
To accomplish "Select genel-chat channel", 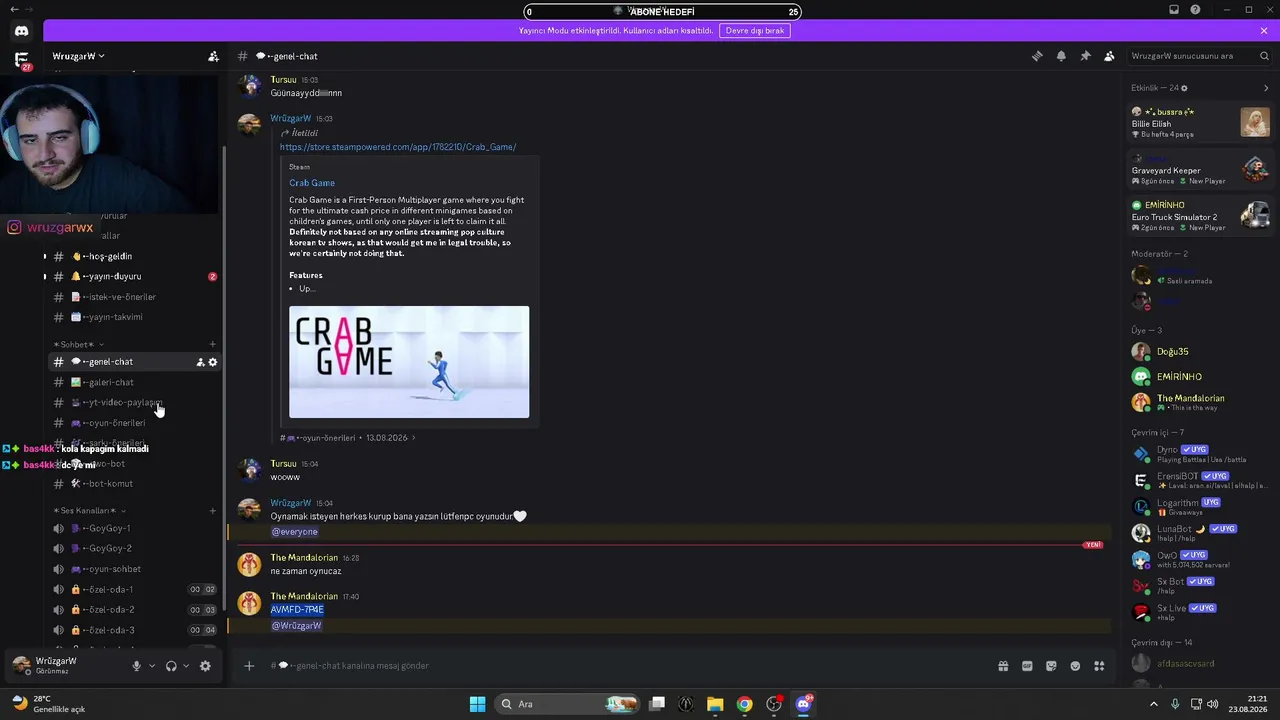I will [134, 362].
